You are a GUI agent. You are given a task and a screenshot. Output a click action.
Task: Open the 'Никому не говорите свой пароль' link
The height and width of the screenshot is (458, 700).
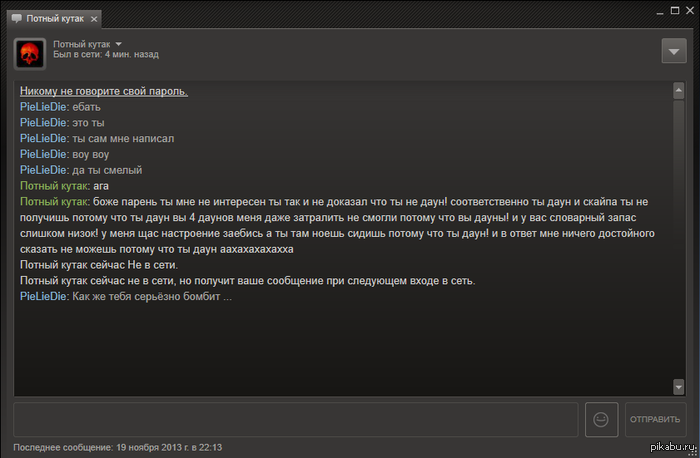click(104, 91)
